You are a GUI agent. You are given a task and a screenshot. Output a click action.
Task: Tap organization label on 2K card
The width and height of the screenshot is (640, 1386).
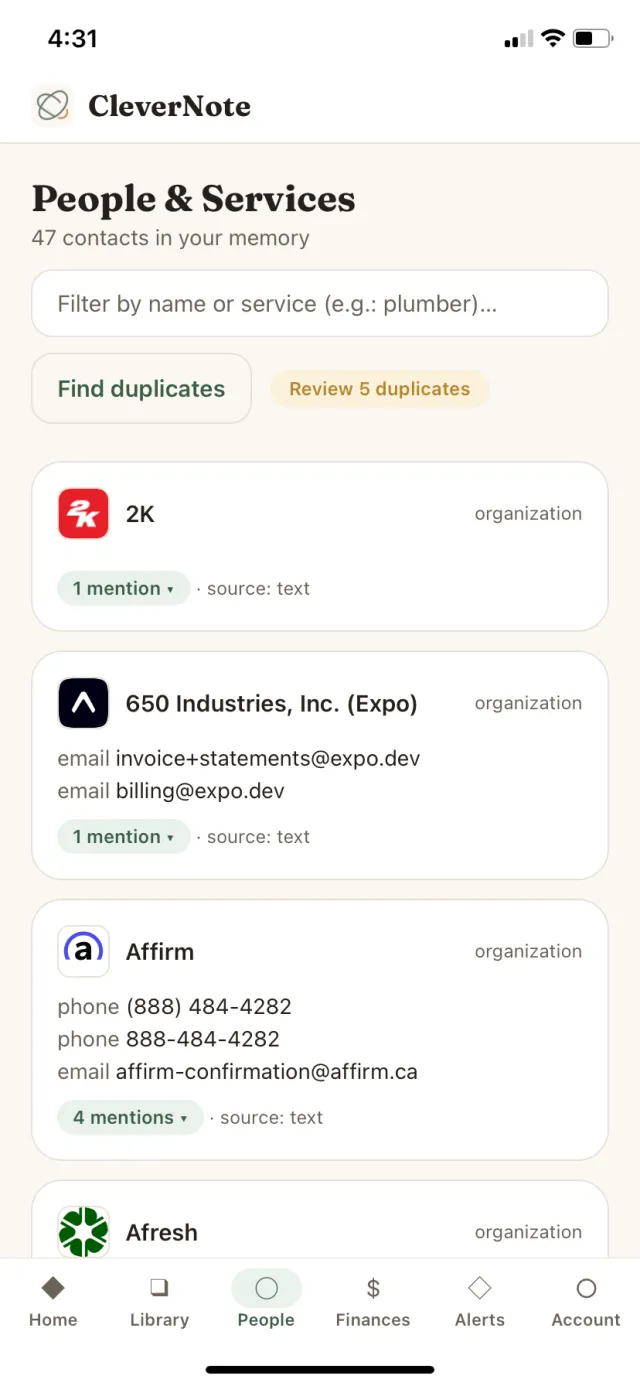click(x=528, y=514)
